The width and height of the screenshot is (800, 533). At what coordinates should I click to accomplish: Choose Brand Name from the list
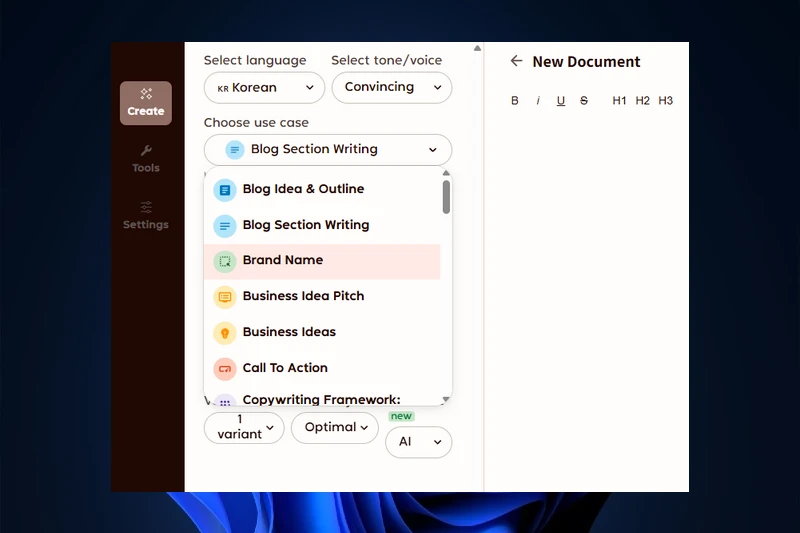pos(283,261)
